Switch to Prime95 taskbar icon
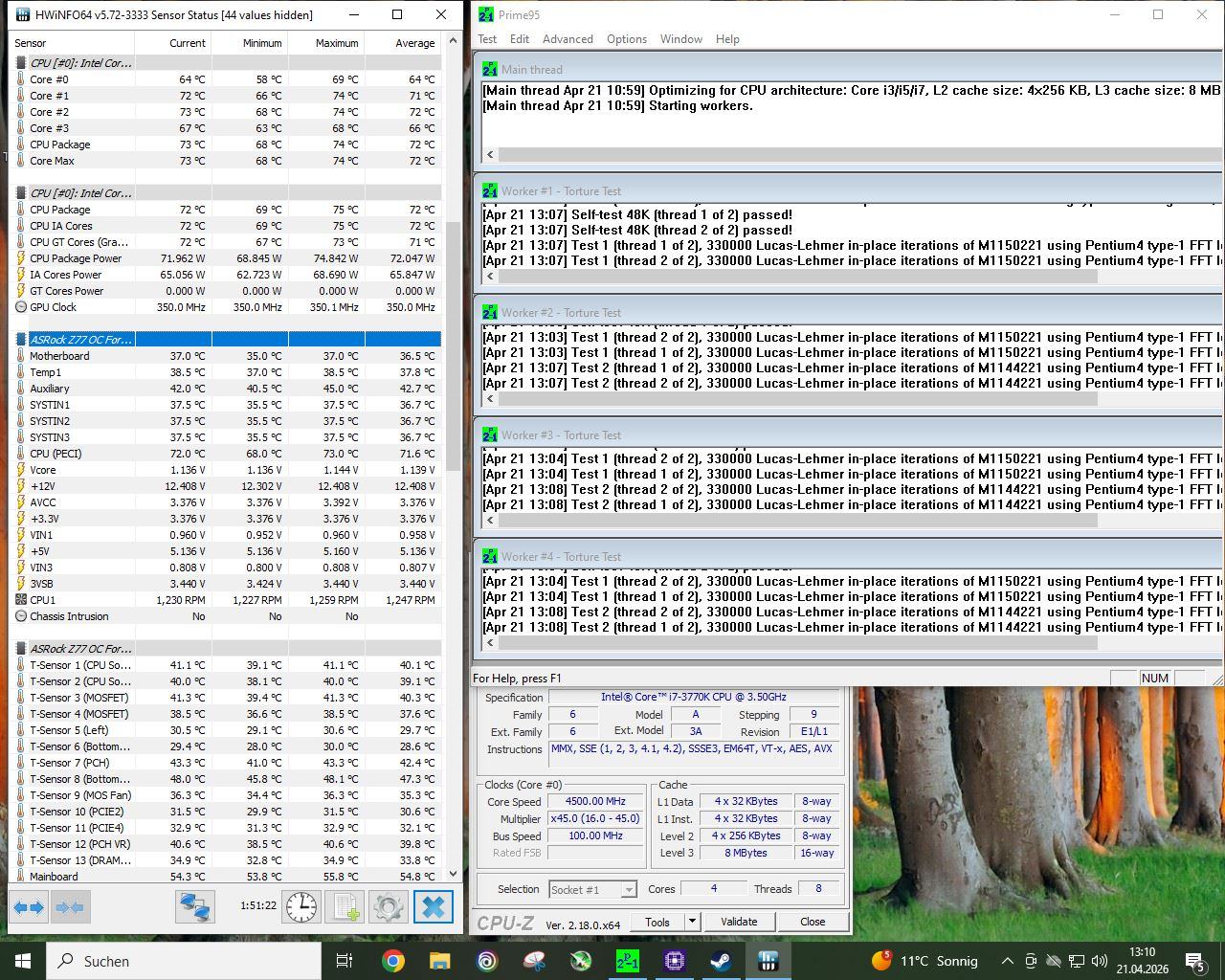The image size is (1225, 980). tap(627, 961)
